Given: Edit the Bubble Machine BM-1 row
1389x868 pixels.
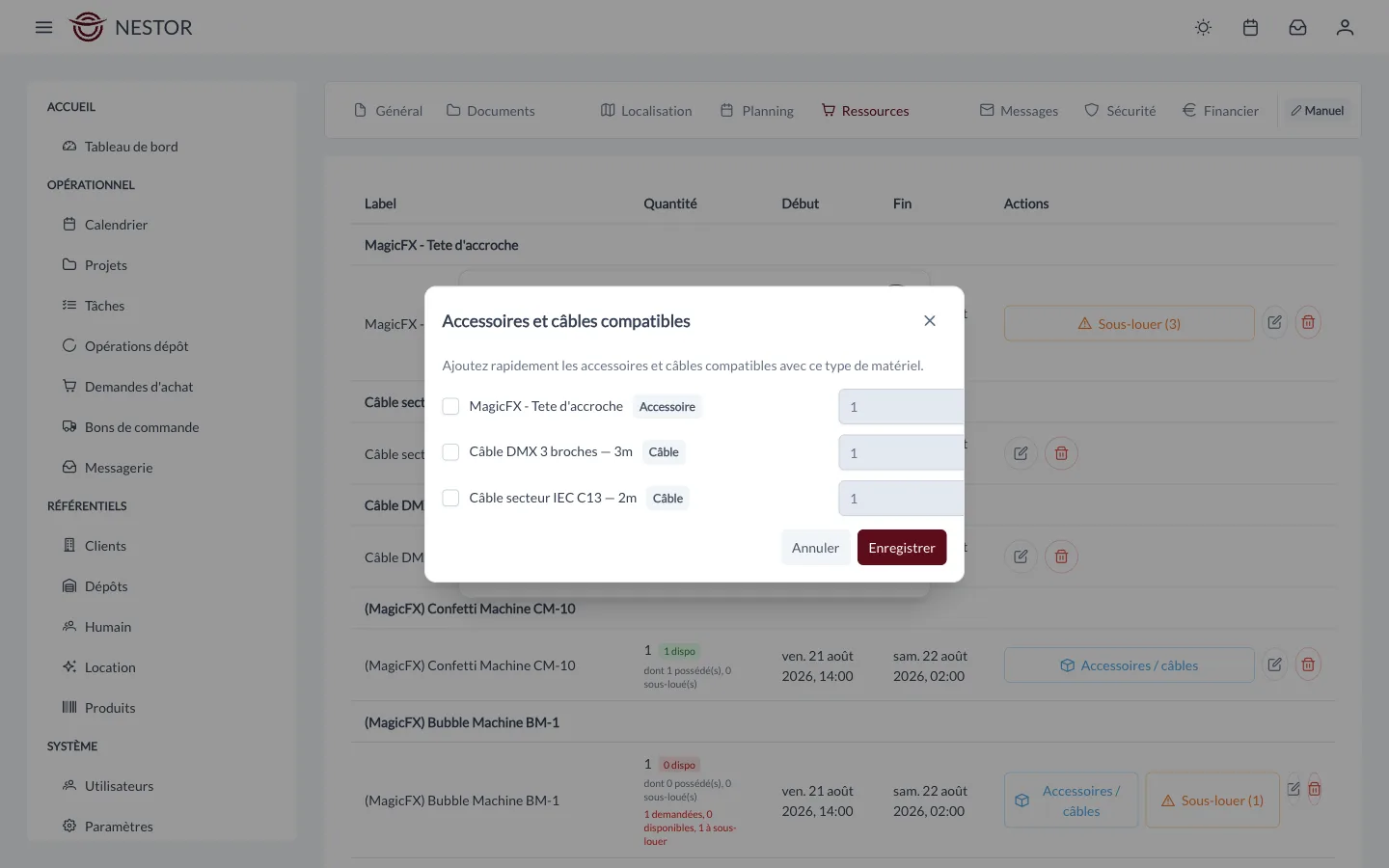Looking at the screenshot, I should [1294, 789].
